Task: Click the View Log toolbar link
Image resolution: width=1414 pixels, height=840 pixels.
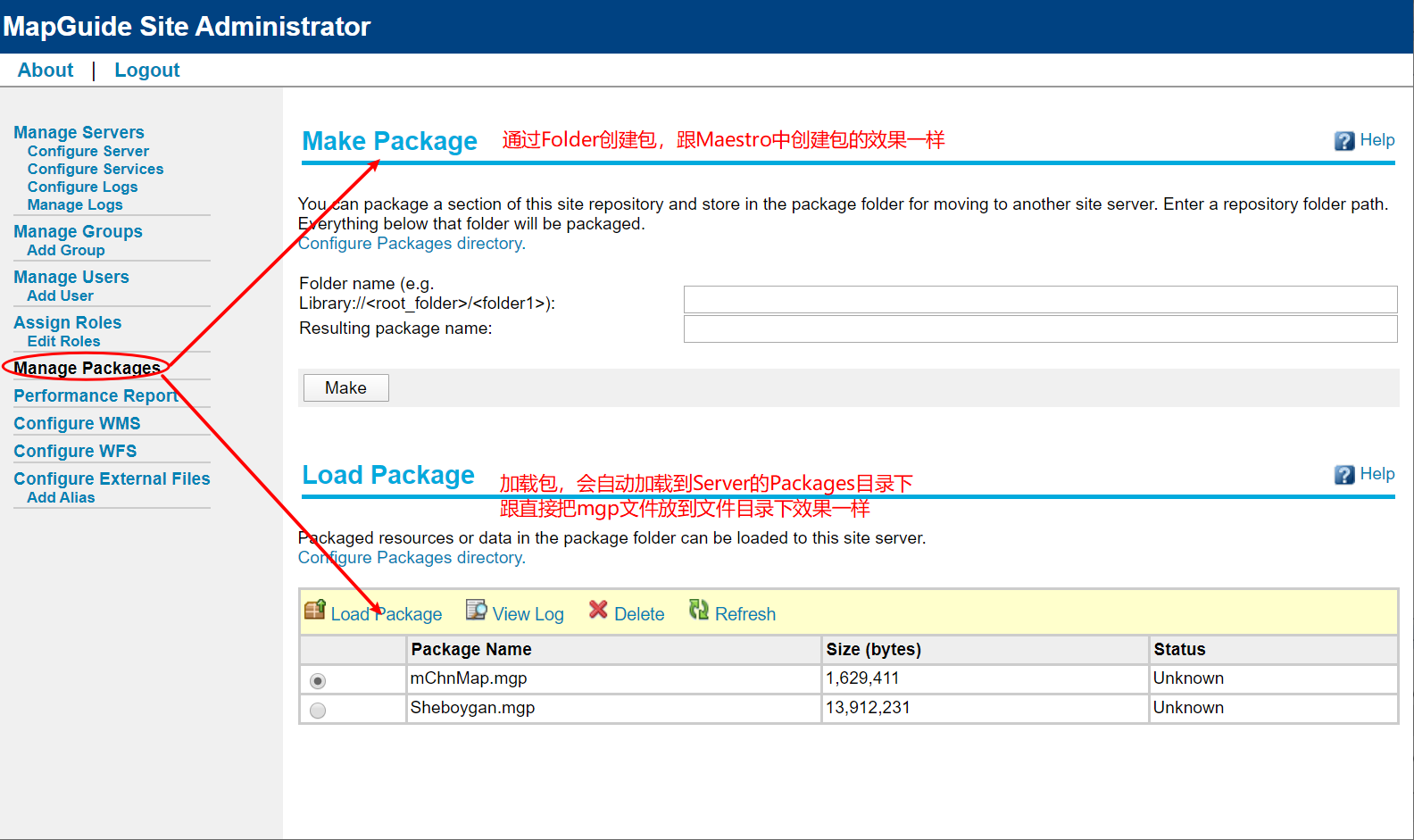Action: 528,614
